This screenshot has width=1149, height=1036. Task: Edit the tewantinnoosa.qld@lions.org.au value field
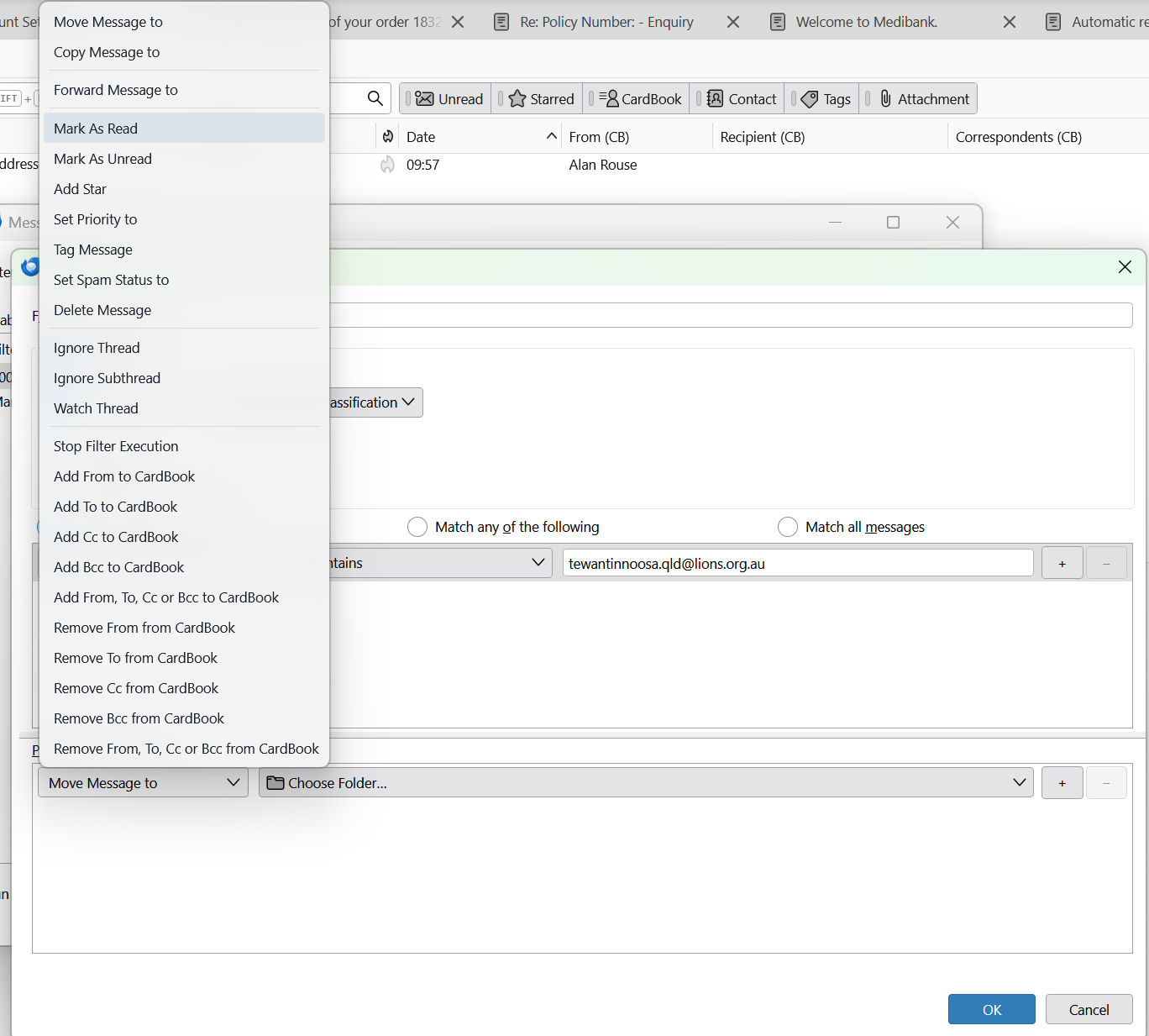coord(798,563)
